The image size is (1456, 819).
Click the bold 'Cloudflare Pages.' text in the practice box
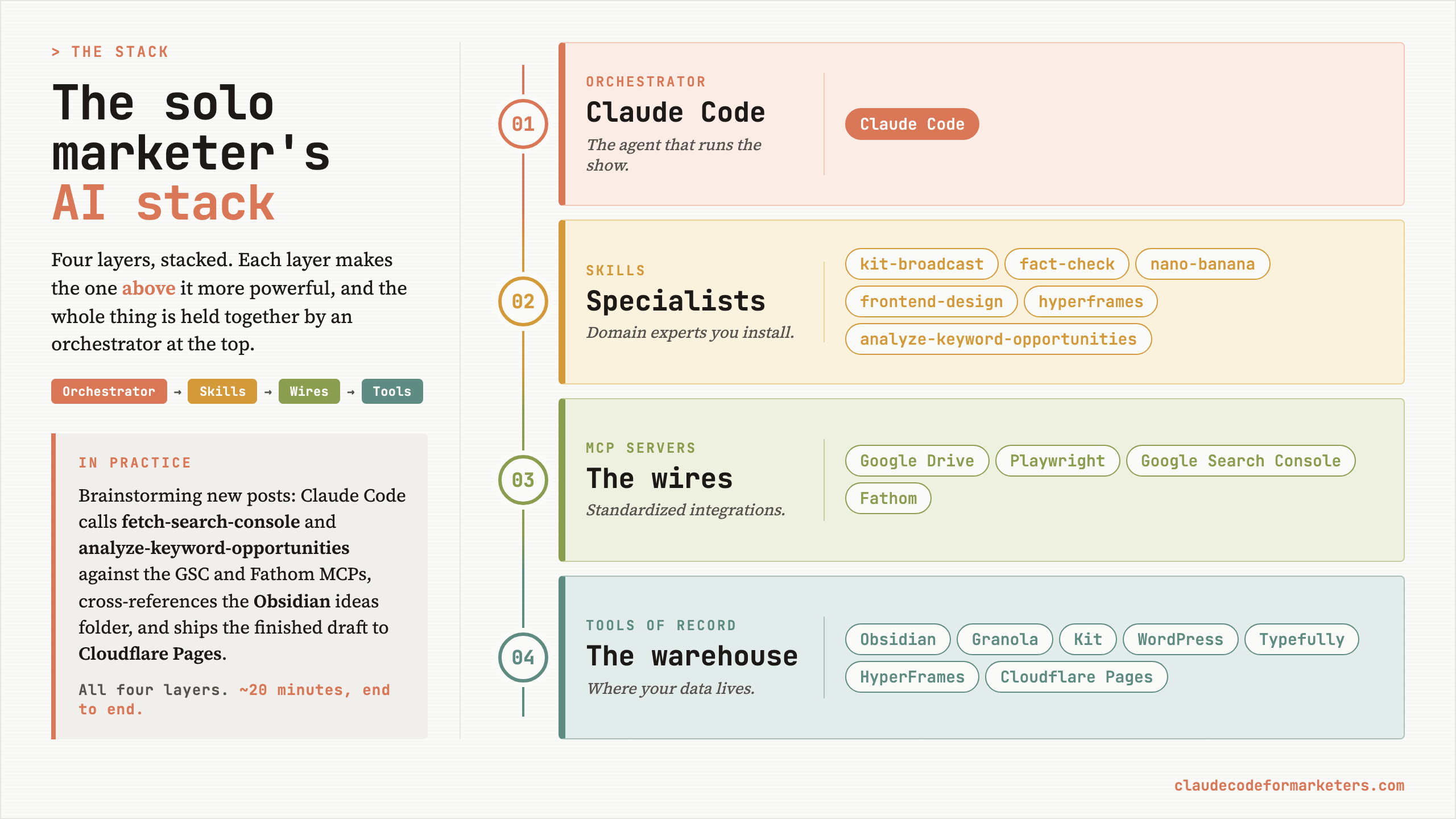[x=152, y=654]
